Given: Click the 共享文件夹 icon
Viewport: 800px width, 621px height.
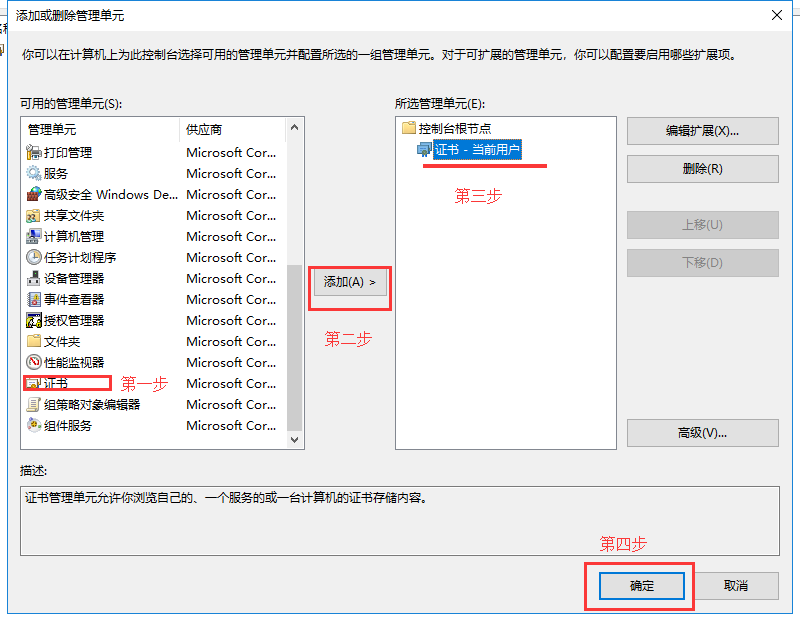Looking at the screenshot, I should pyautogui.click(x=34, y=215).
